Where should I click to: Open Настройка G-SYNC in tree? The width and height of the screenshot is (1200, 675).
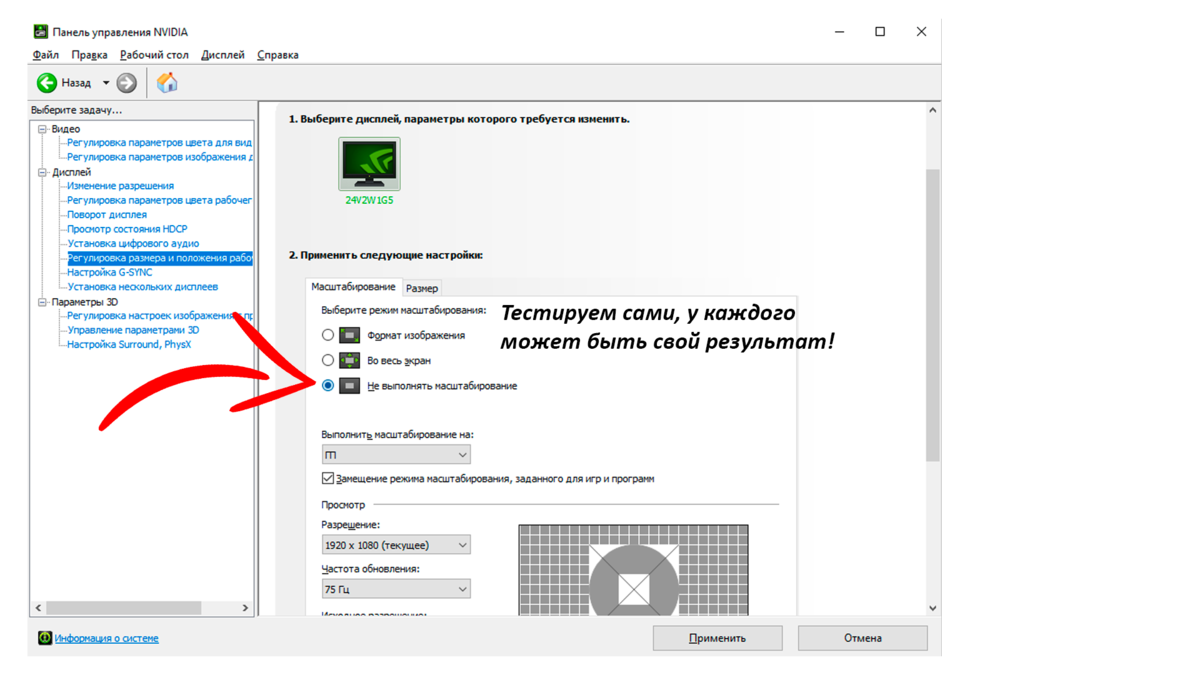[x=110, y=272]
